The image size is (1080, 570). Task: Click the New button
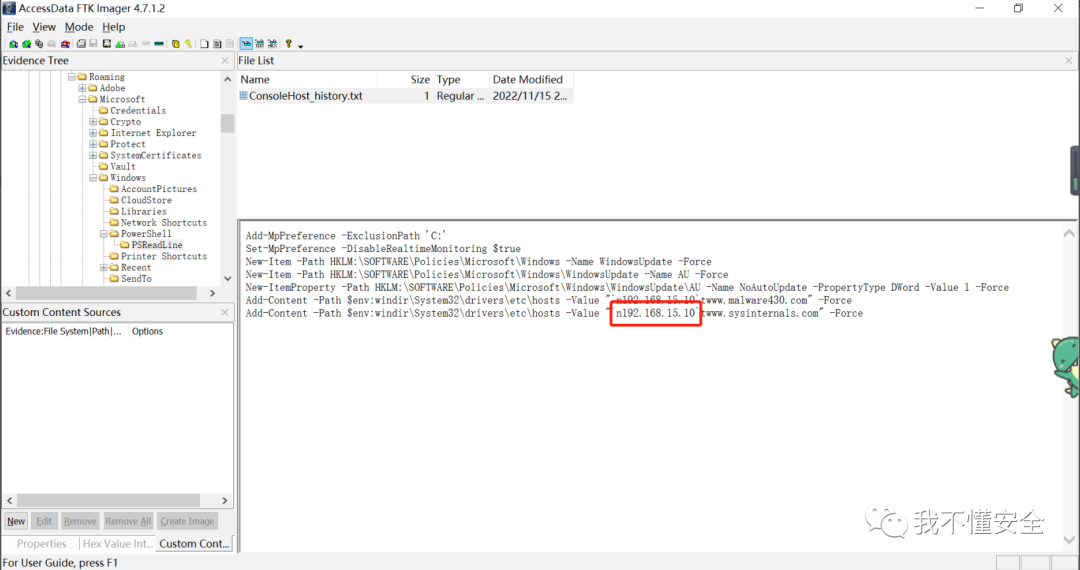[16, 521]
